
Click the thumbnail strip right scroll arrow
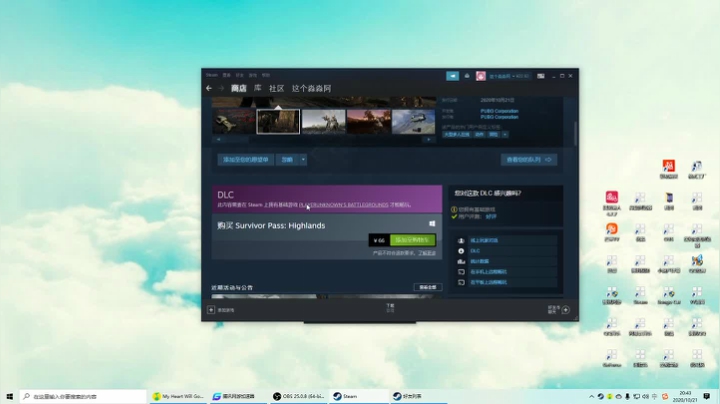click(x=429, y=139)
